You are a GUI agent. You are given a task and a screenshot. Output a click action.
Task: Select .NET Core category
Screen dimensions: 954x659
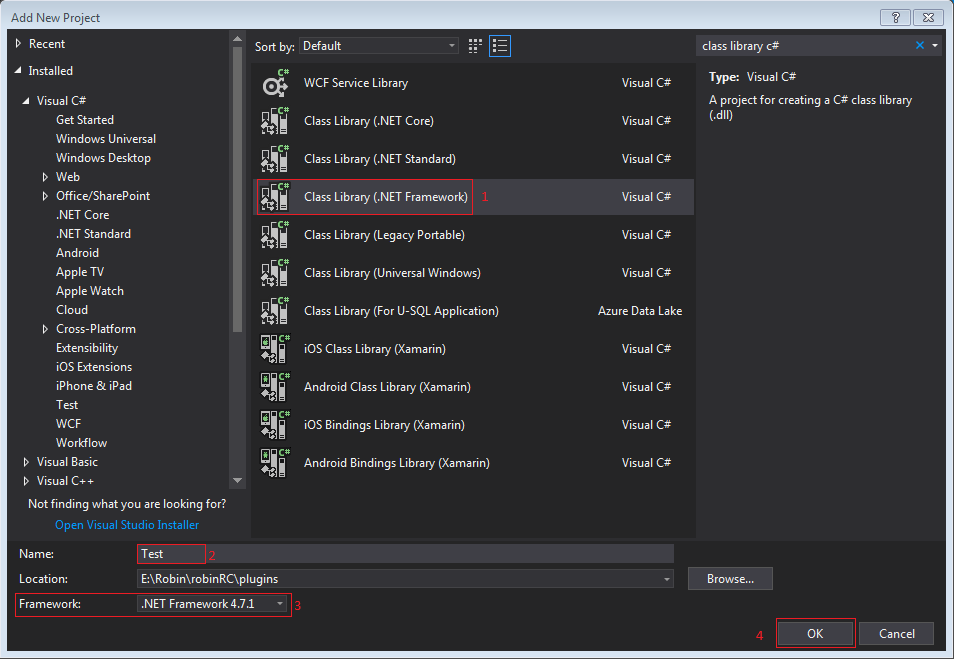(82, 215)
